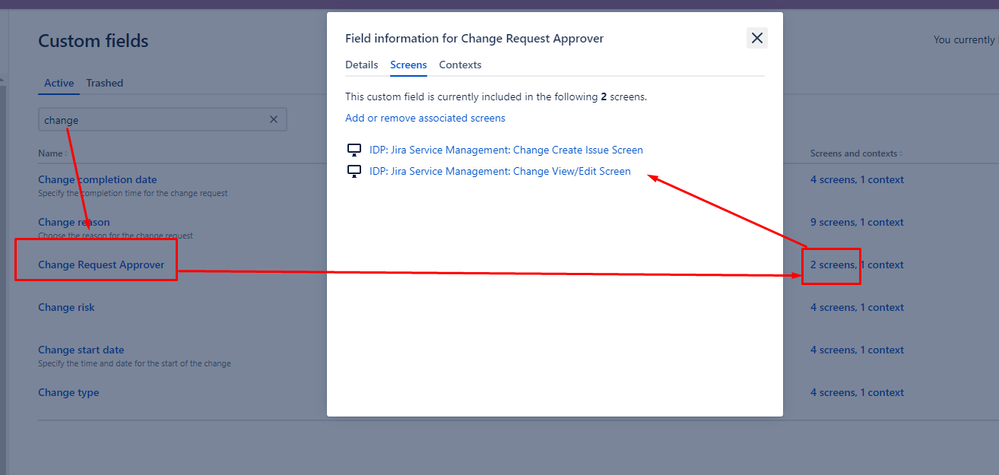
Task: Open the Change risk field
Action: point(66,308)
